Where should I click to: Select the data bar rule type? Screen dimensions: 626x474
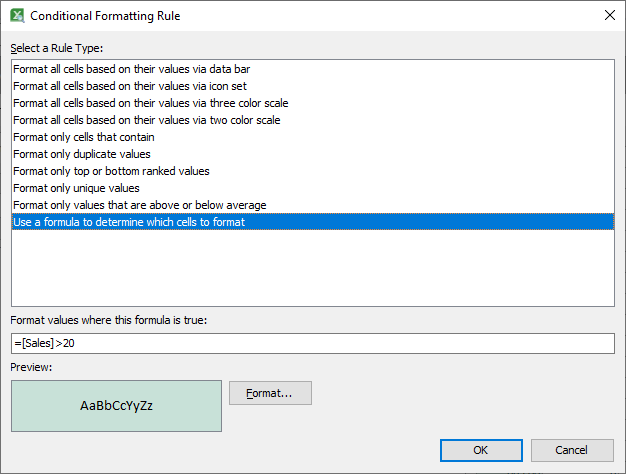coord(313,69)
